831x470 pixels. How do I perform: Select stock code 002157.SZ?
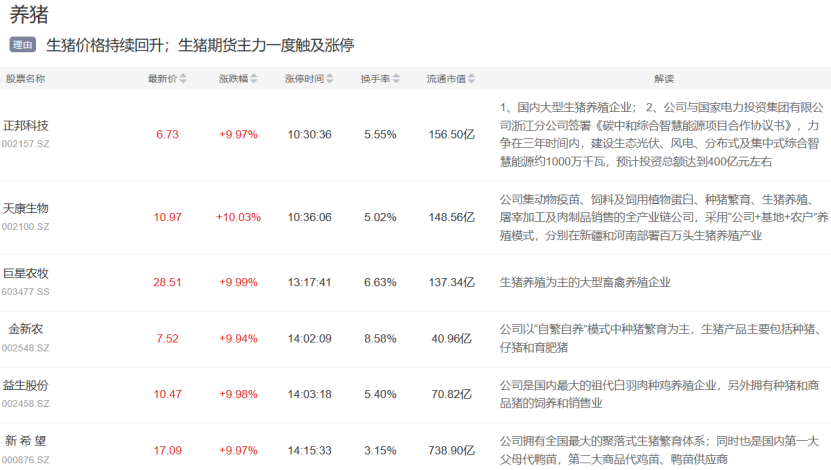click(25, 144)
